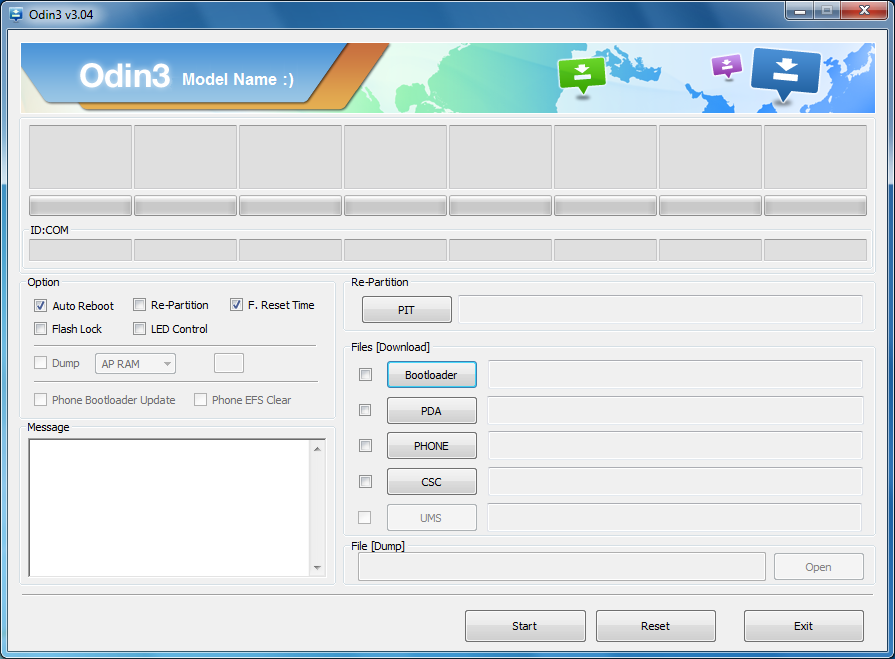This screenshot has width=895, height=659.
Task: Click the PHONE file path field
Action: pos(675,446)
